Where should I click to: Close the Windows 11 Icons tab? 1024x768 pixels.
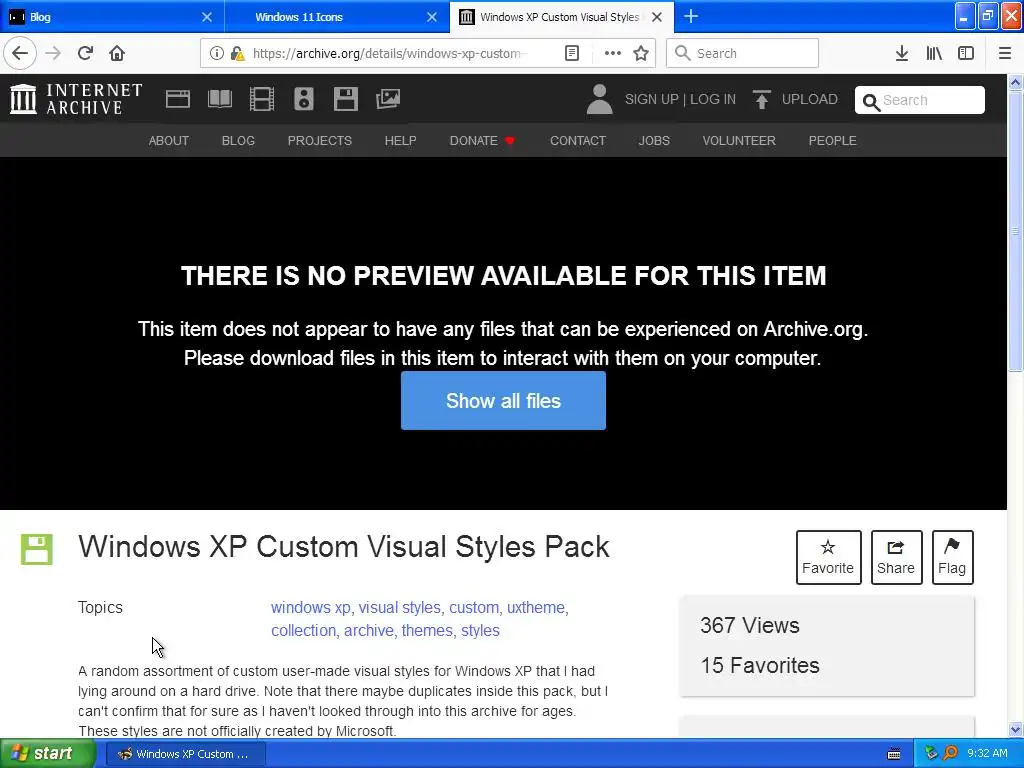pyautogui.click(x=432, y=17)
